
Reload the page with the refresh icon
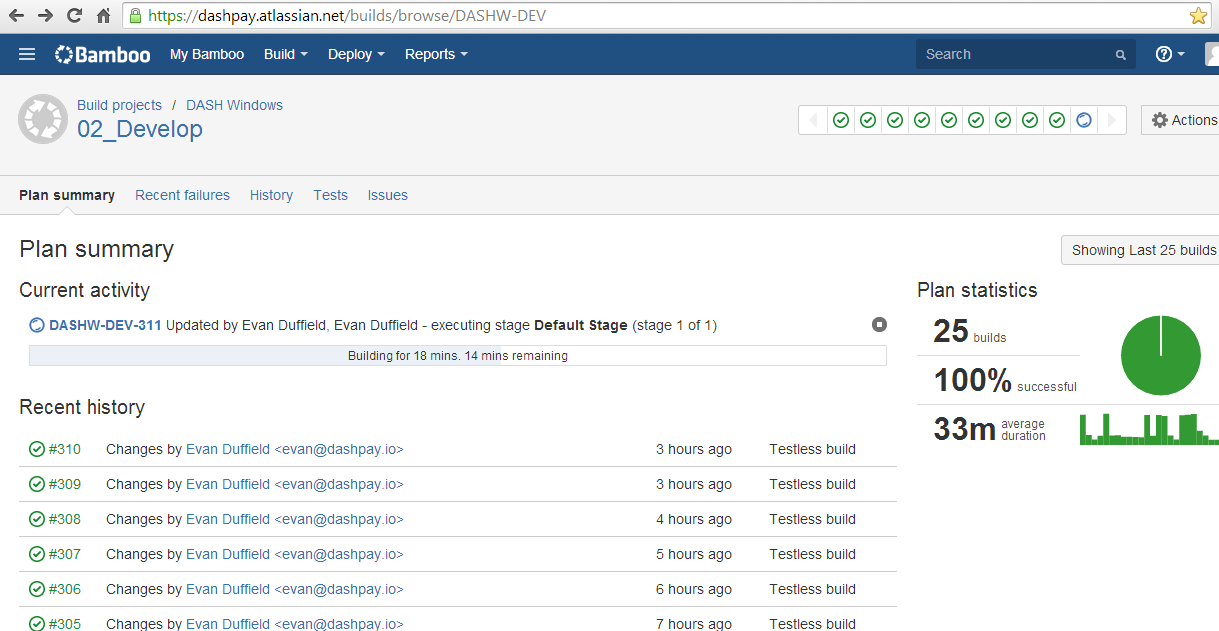point(74,16)
